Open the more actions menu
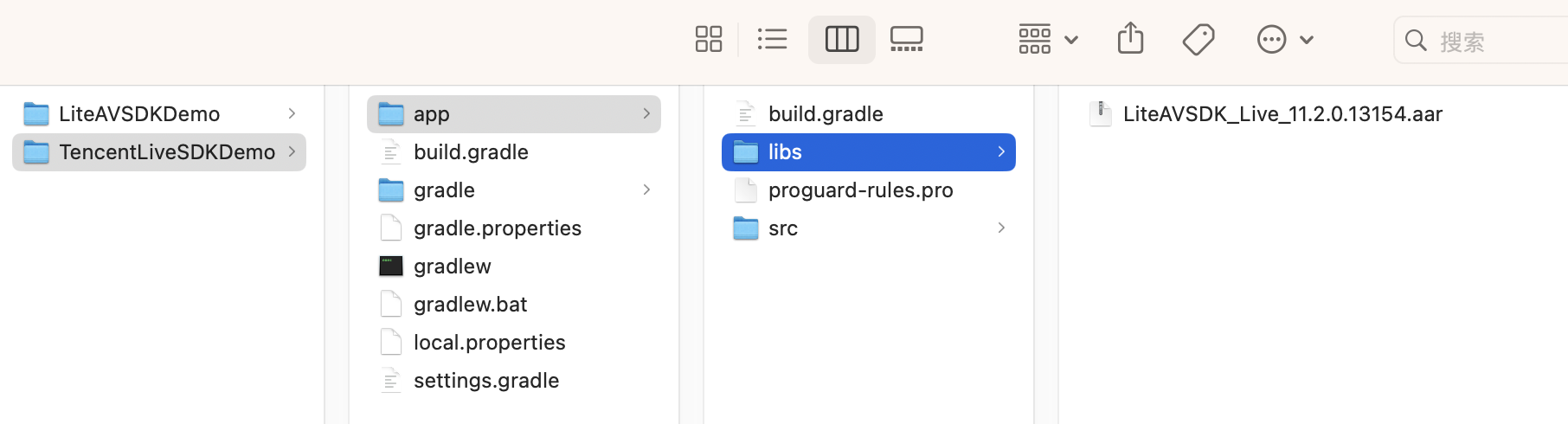Image resolution: width=1568 pixels, height=424 pixels. click(x=1284, y=39)
